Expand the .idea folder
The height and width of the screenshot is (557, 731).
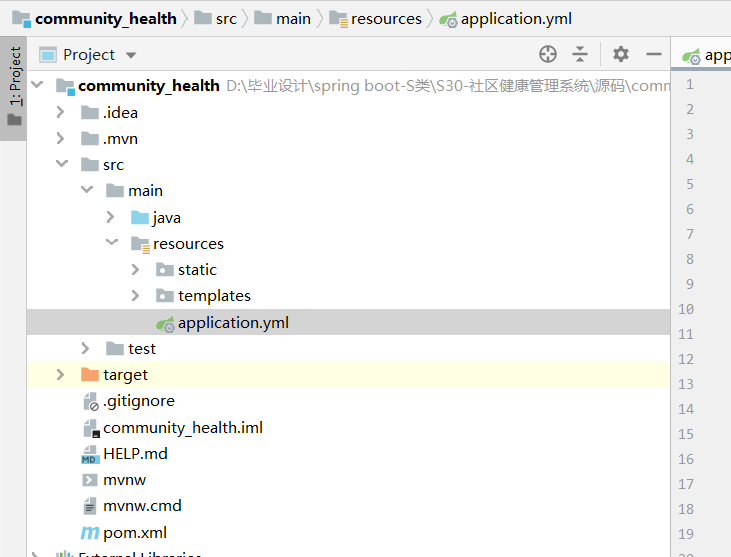click(x=61, y=112)
